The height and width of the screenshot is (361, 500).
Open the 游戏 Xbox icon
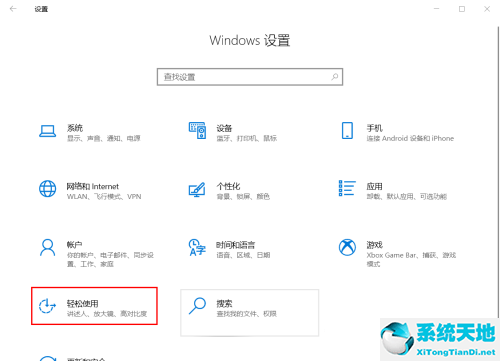point(347,247)
